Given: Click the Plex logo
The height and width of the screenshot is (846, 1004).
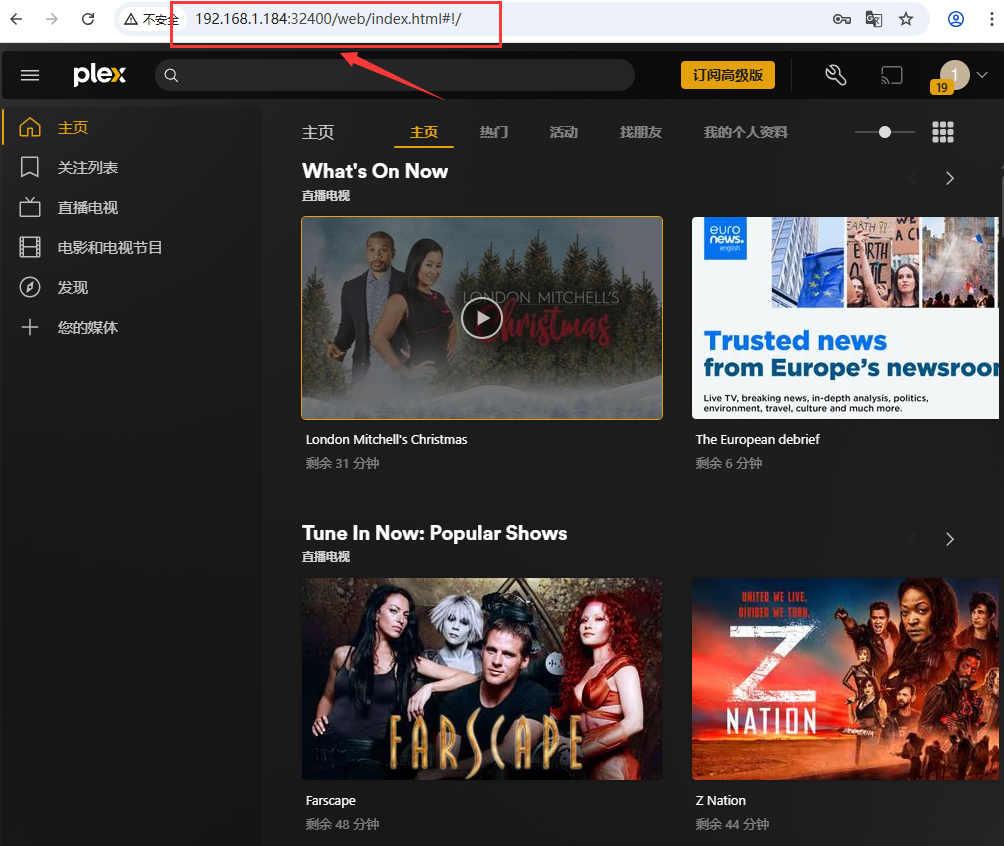Looking at the screenshot, I should (x=99, y=74).
